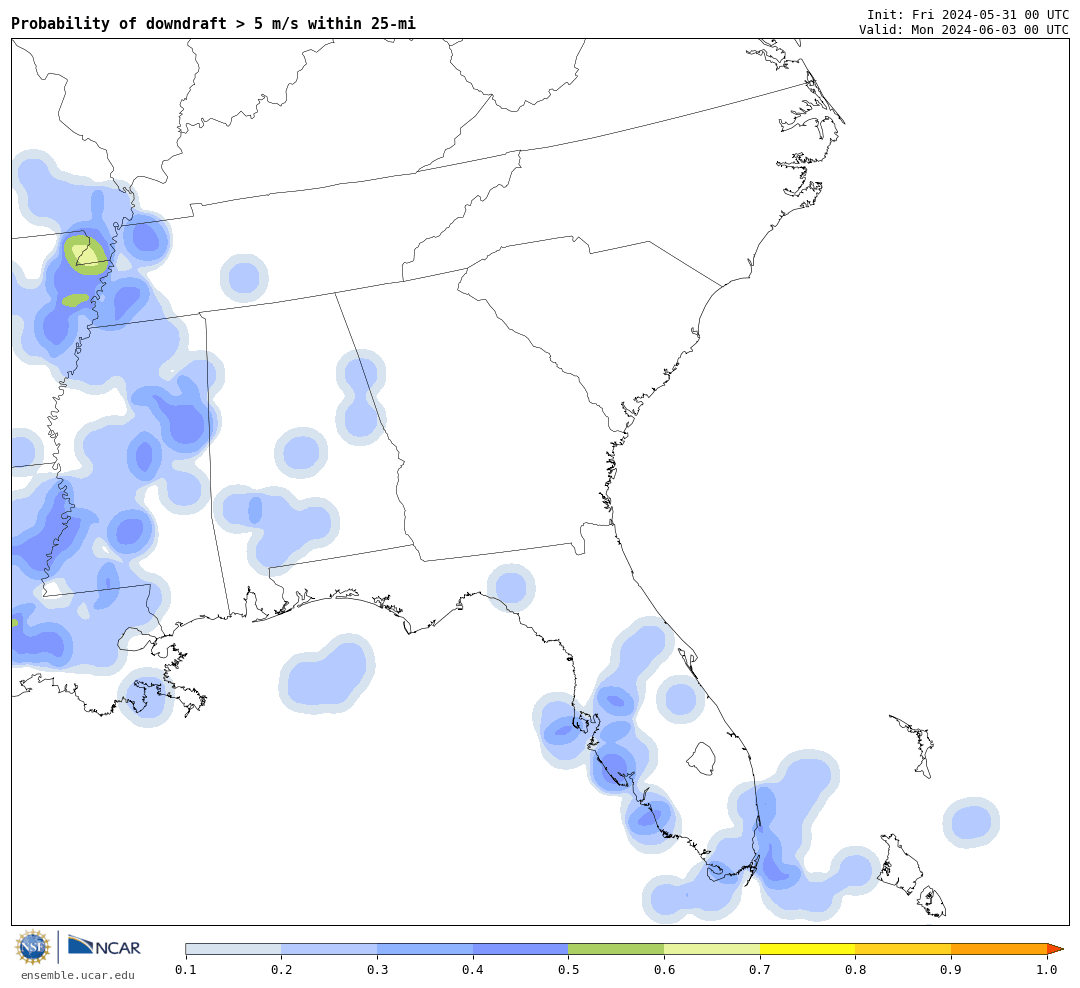1080x988 pixels.
Task: Click the NCAR logo
Action: click(104, 946)
